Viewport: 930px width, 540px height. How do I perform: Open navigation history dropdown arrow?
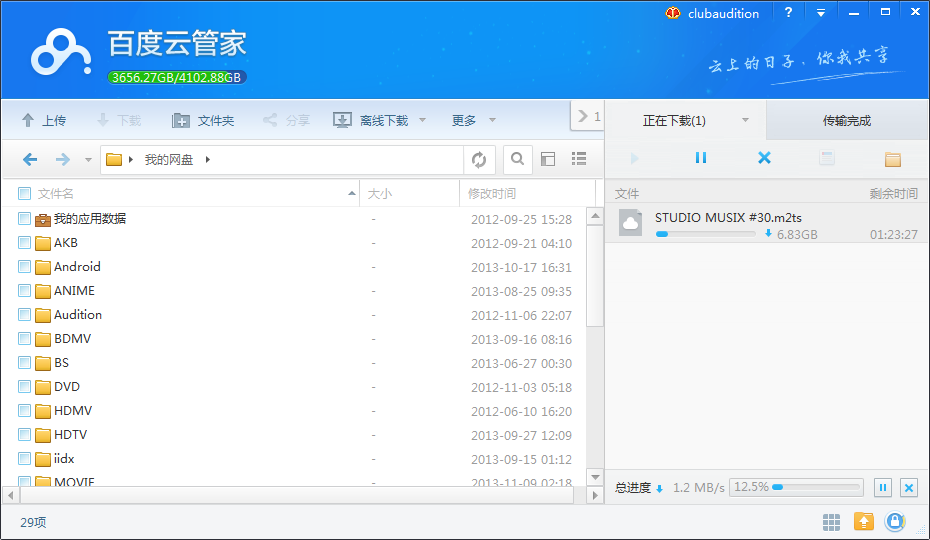pyautogui.click(x=88, y=160)
